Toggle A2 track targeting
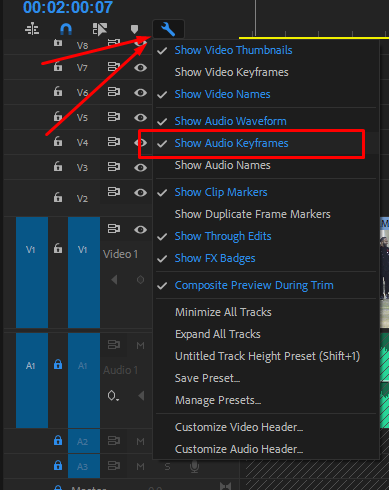 (84, 441)
